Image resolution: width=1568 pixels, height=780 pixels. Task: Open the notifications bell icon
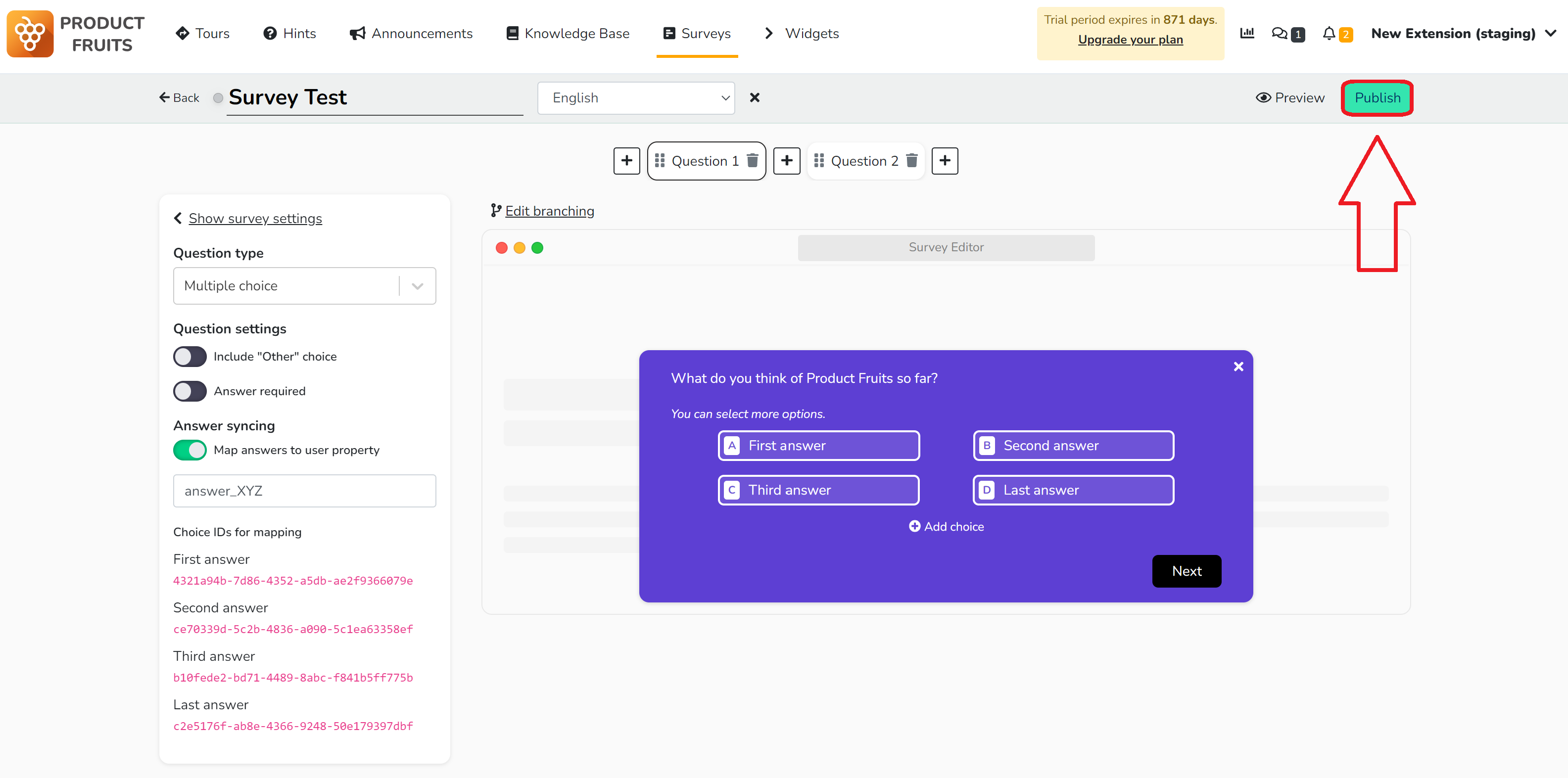1329,34
